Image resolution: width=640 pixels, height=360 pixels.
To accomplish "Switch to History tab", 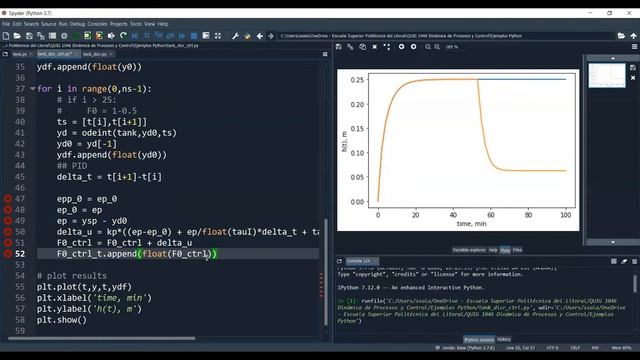I will click(504, 339).
